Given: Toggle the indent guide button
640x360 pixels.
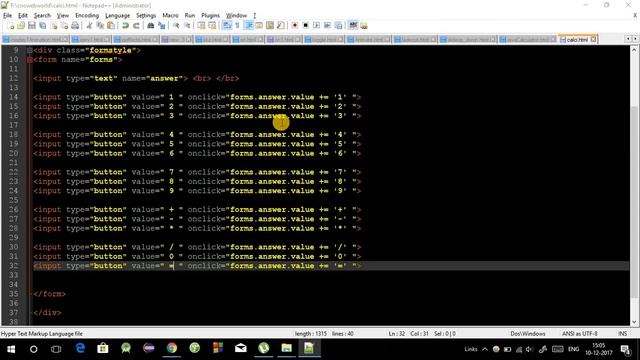Looking at the screenshot, I should click(x=248, y=26).
